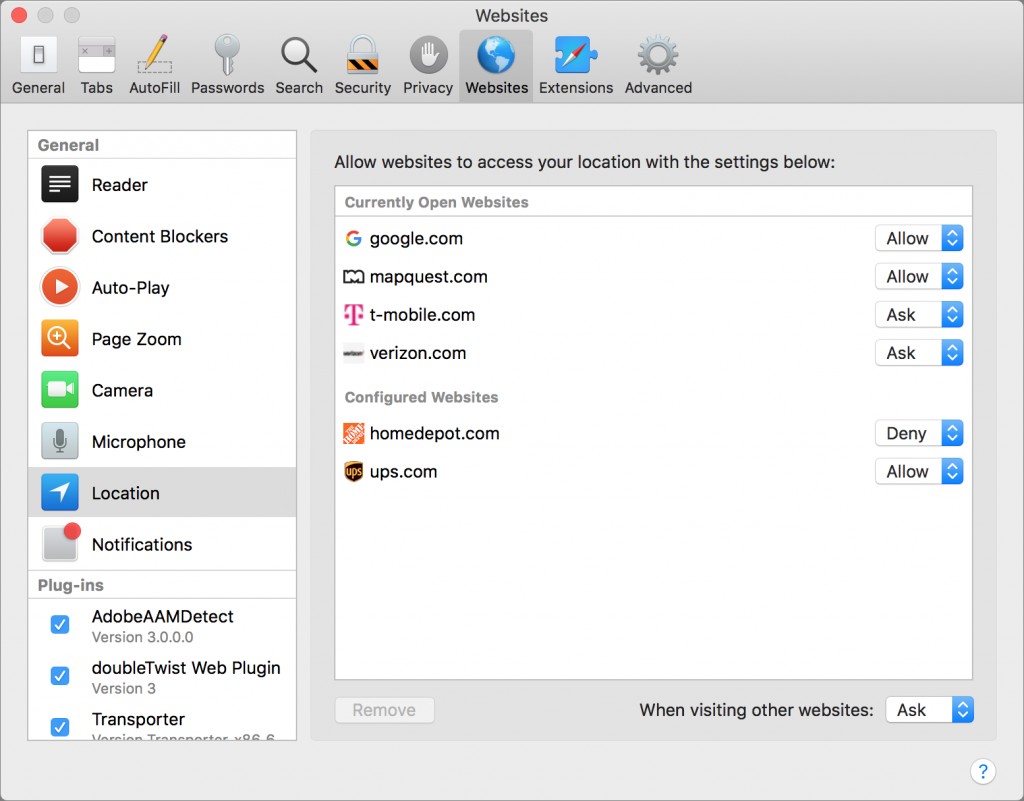The height and width of the screenshot is (801, 1024).
Task: Click the Content Blockers stop-sign icon
Action: pos(60,236)
